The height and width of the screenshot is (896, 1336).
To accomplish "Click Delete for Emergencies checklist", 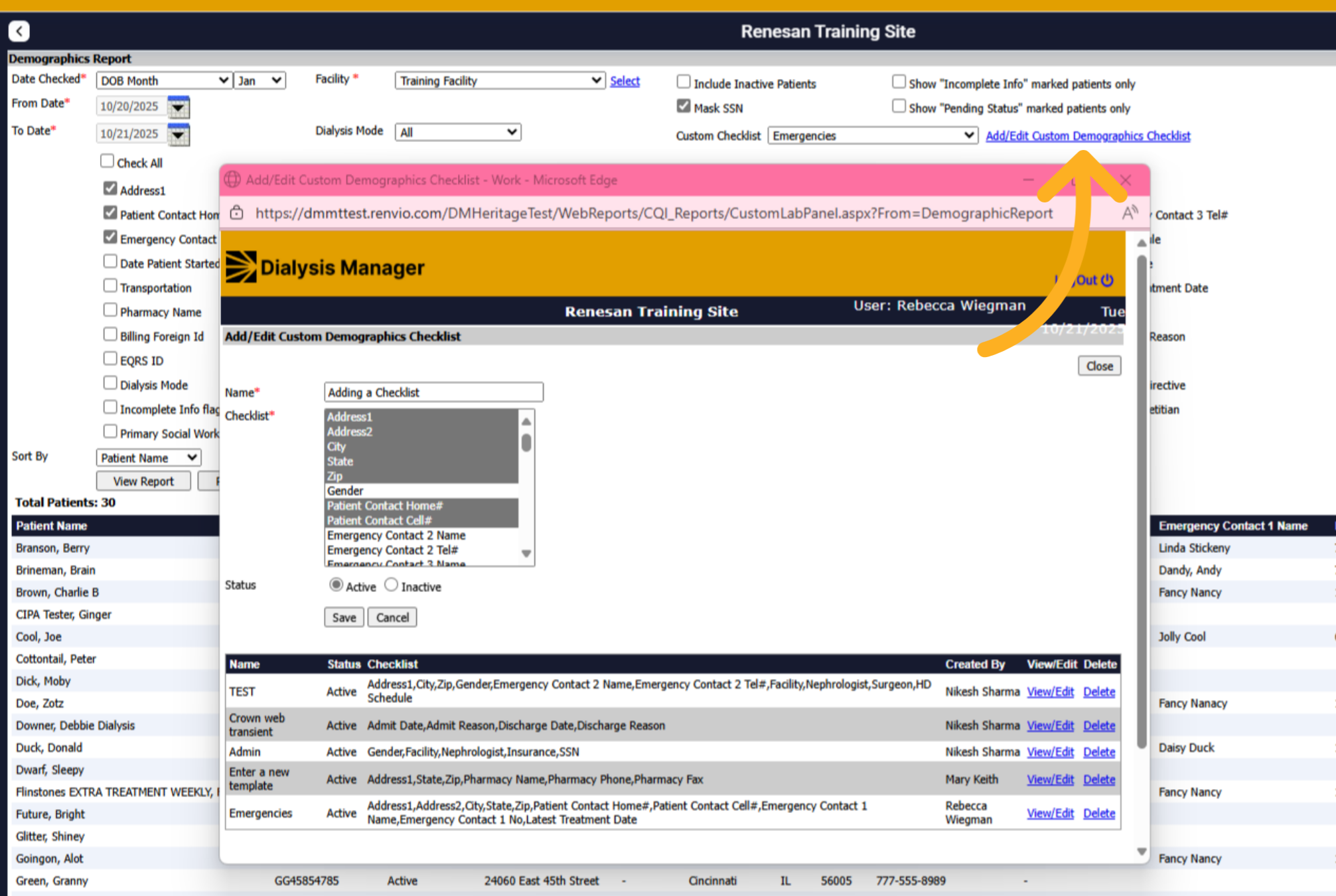I will 1099,813.
